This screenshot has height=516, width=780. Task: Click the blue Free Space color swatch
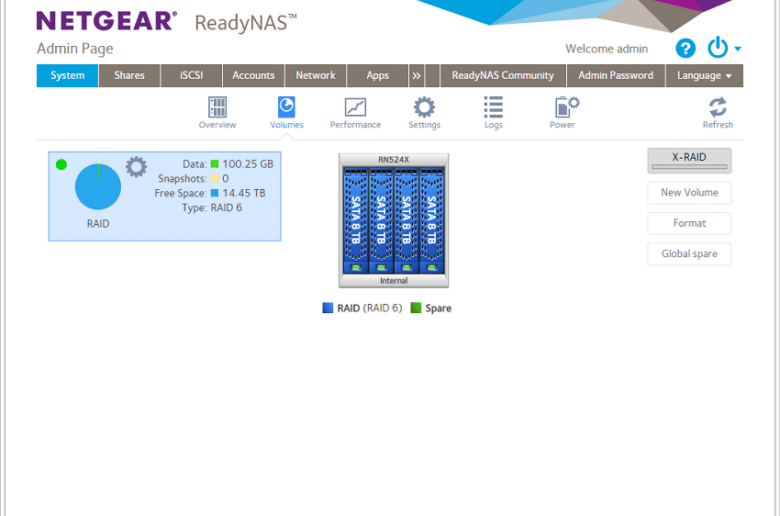pyautogui.click(x=214, y=193)
